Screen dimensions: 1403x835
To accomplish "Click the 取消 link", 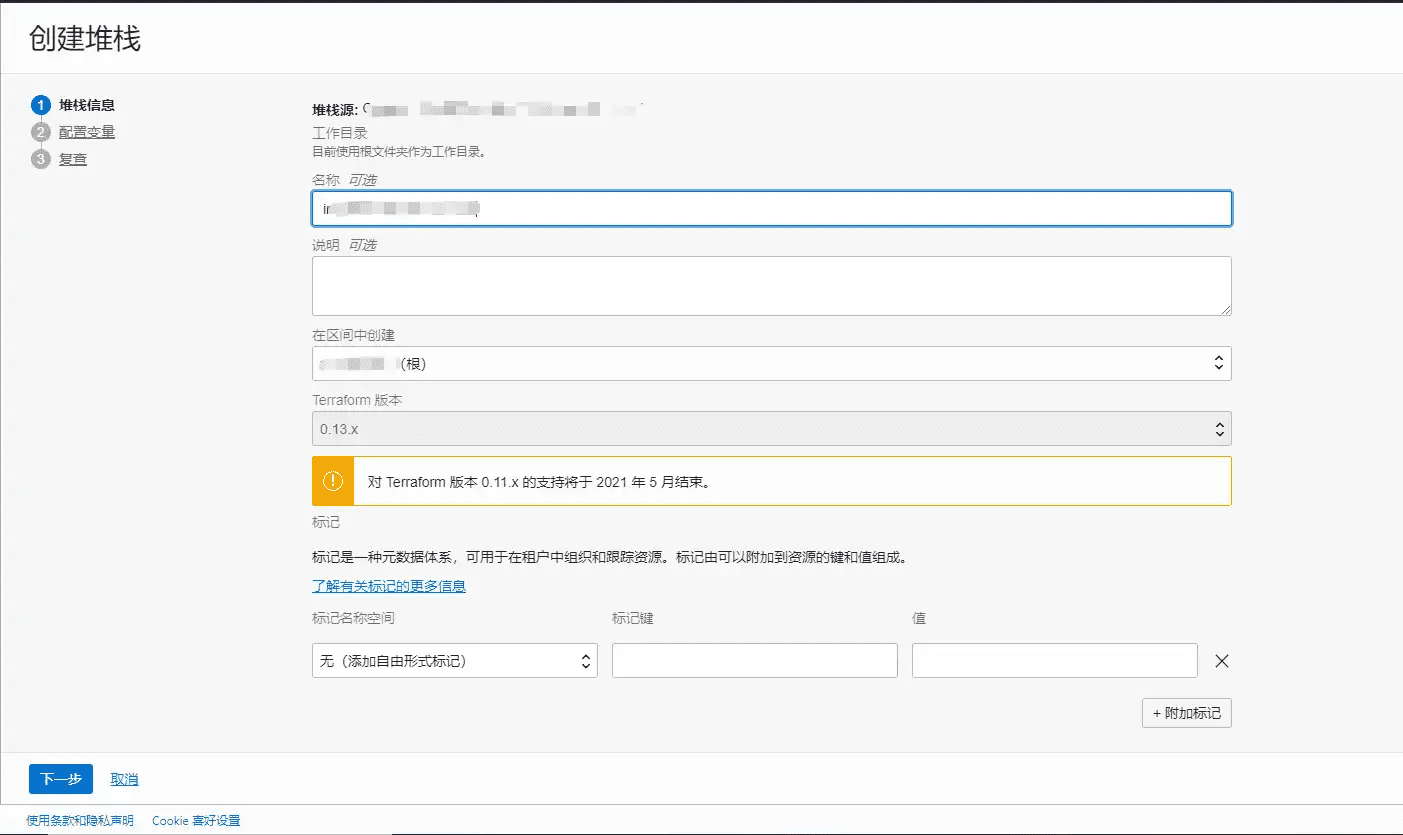I will [123, 778].
